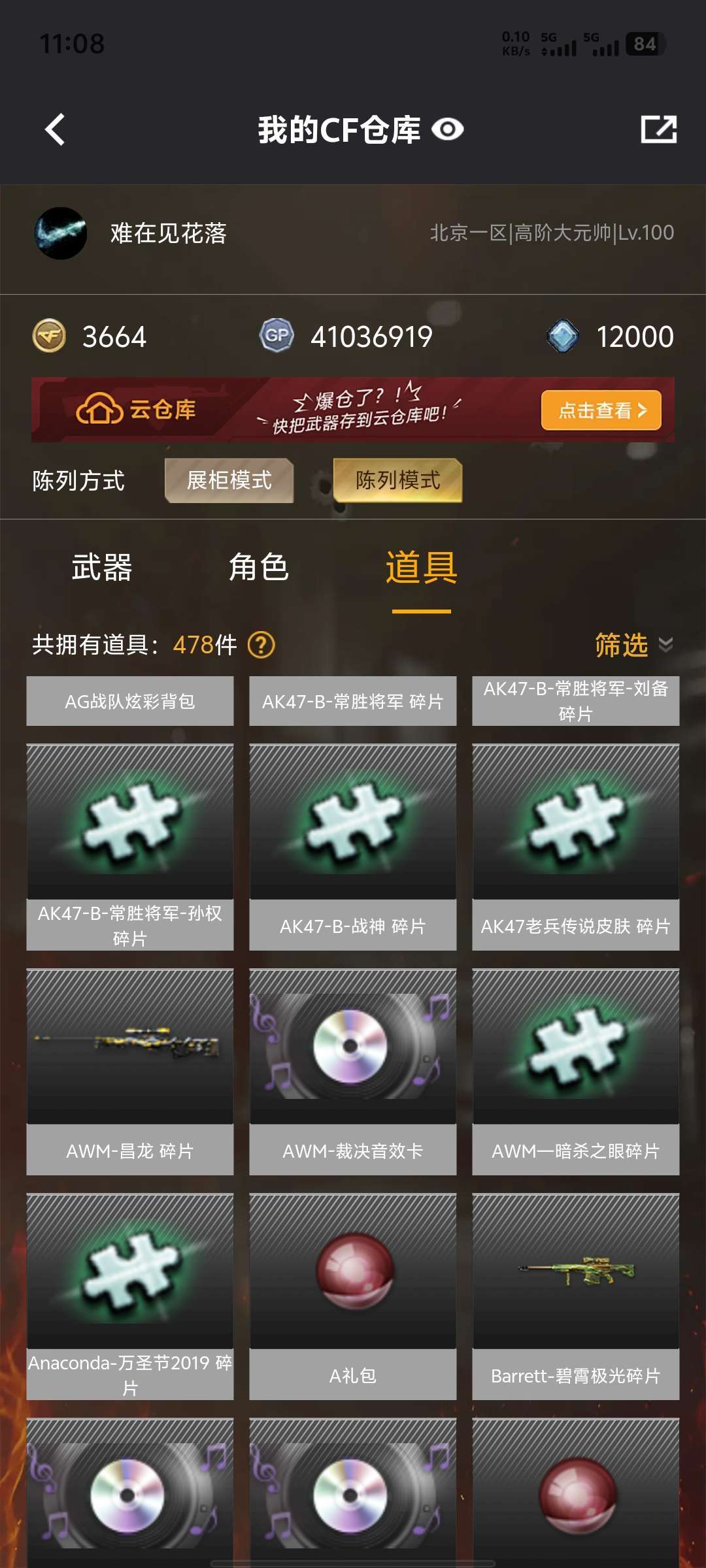Open the 道具 tab
The height and width of the screenshot is (1568, 706).
pyautogui.click(x=422, y=567)
